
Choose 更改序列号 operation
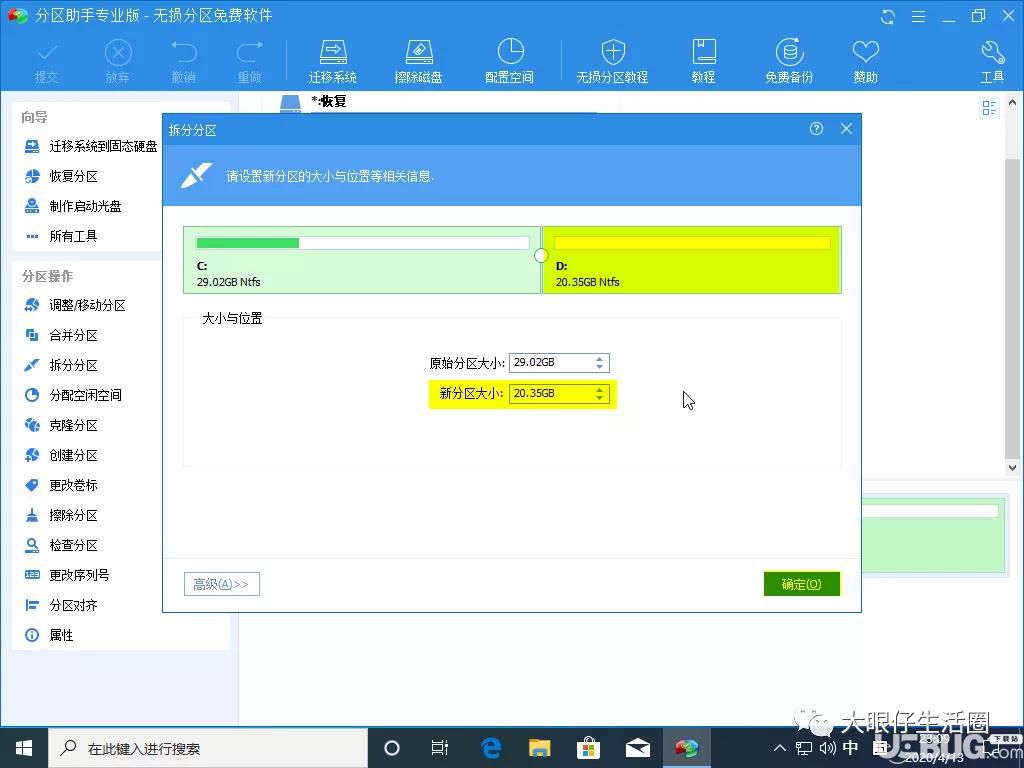[67, 575]
